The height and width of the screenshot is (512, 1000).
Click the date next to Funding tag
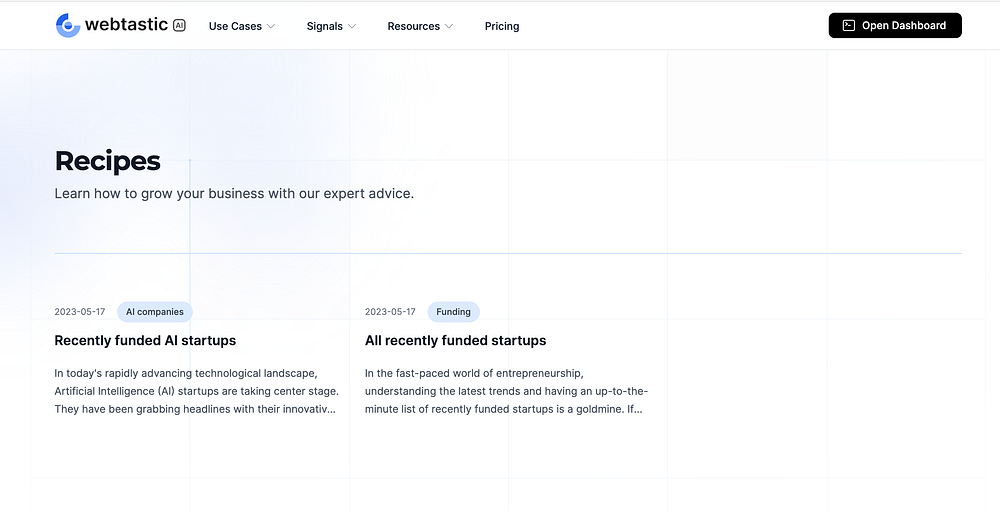point(390,312)
